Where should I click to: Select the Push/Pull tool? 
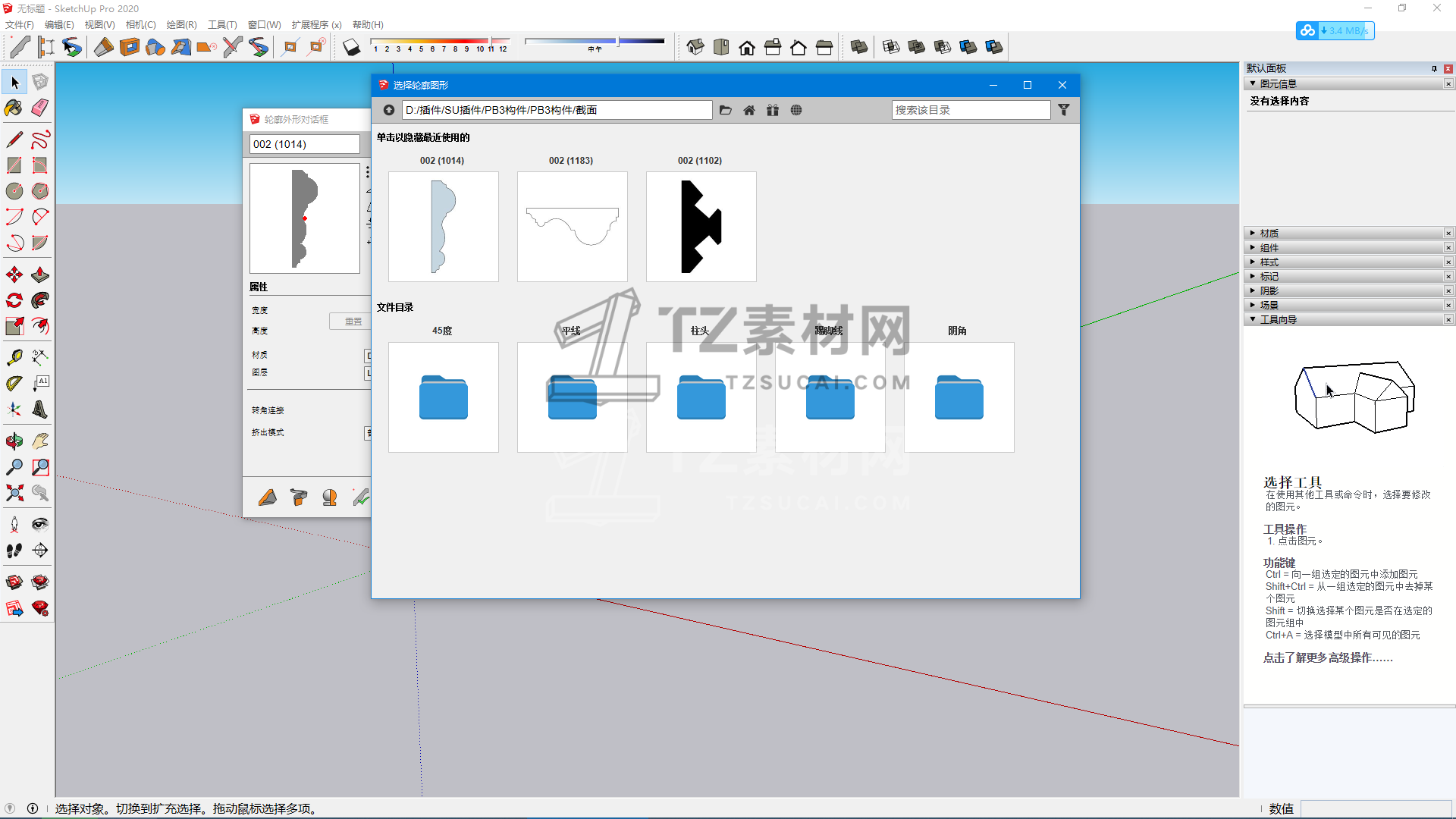click(40, 275)
